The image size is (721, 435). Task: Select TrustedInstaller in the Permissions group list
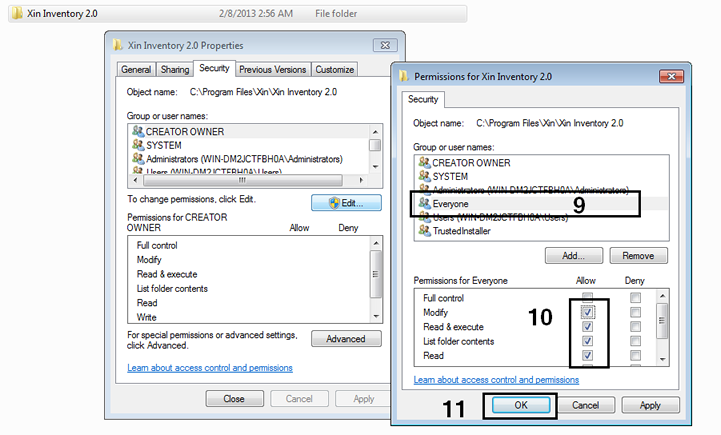(x=541, y=231)
